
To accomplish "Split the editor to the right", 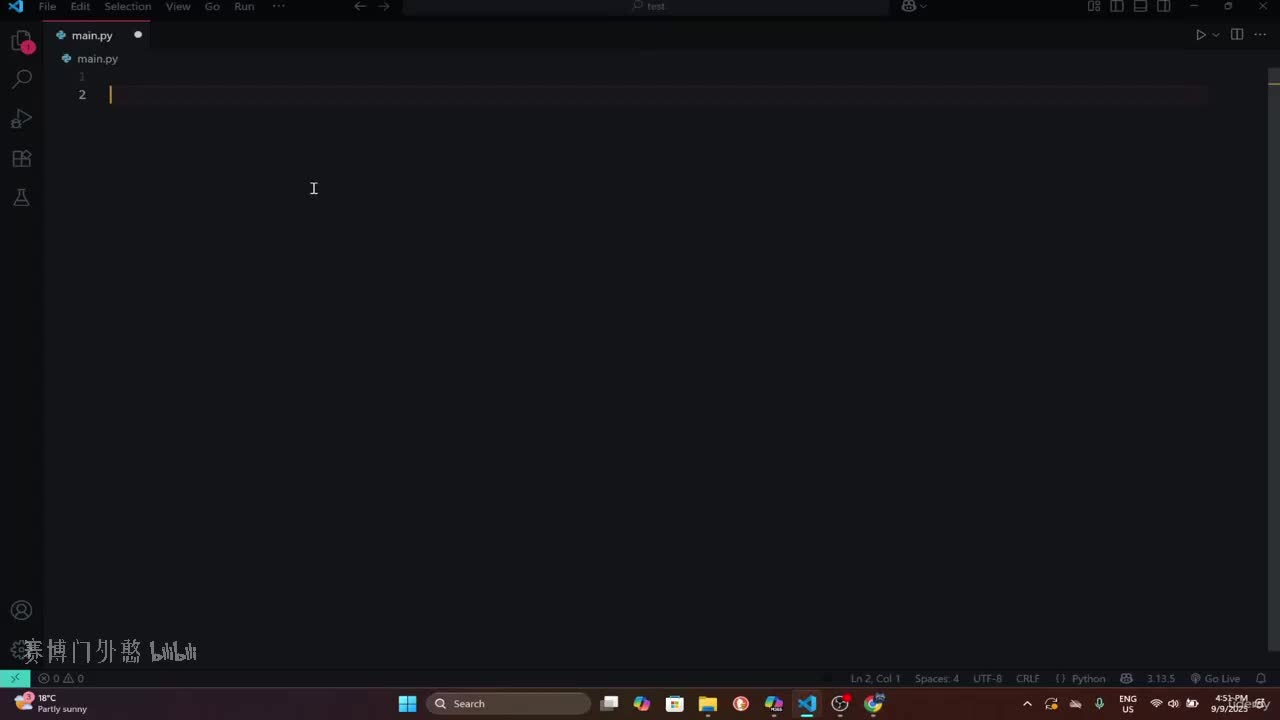I will (x=1237, y=35).
